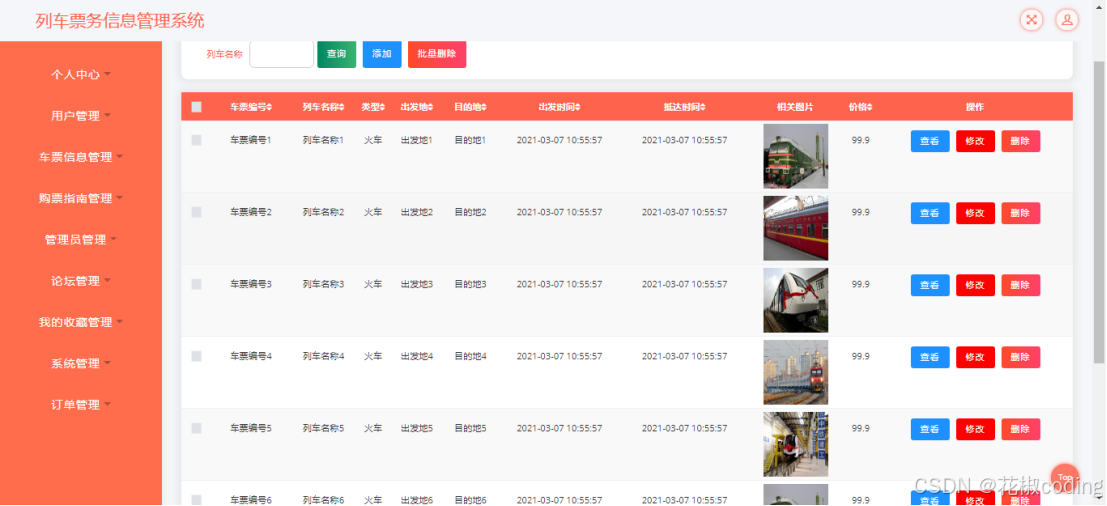Expand the 购票指南管理 sidebar menu
Image resolution: width=1107 pixels, height=506 pixels.
81,198
